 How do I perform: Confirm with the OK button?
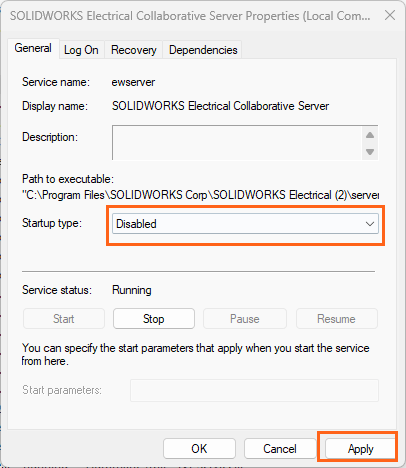tap(199, 449)
